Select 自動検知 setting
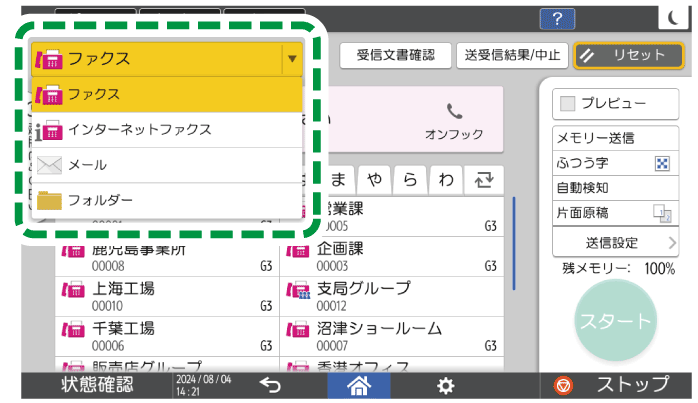Viewport: 698px width, 403px height. click(615, 188)
